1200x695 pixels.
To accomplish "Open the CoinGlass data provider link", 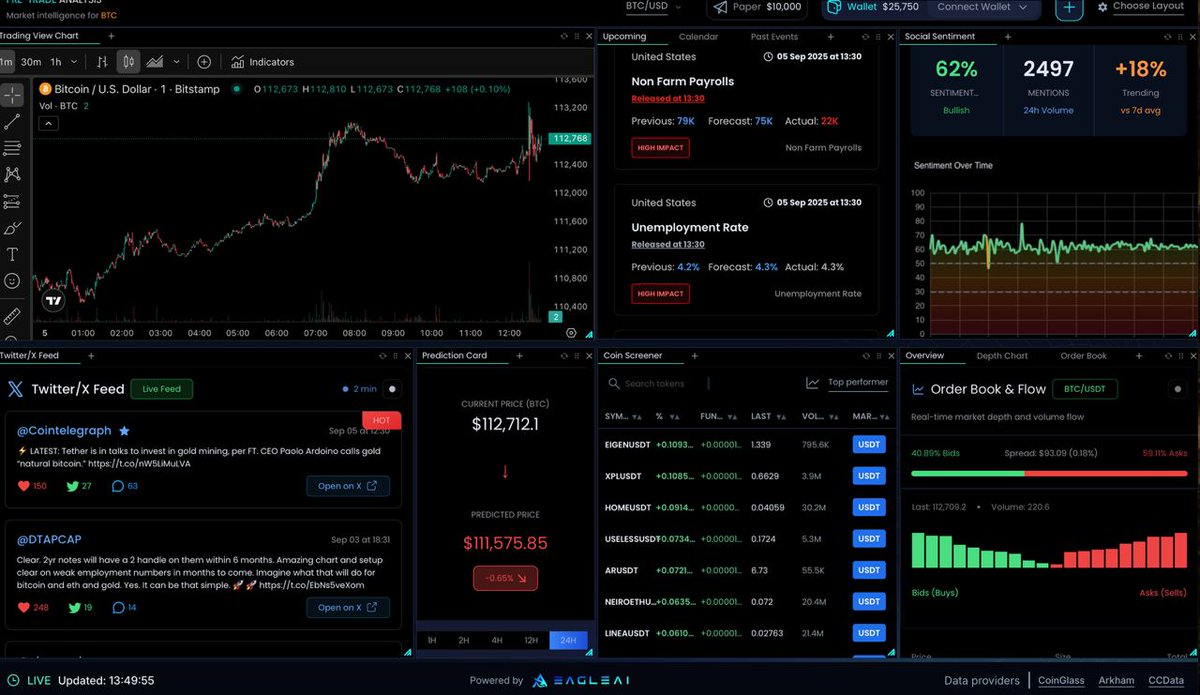I will tap(1062, 681).
